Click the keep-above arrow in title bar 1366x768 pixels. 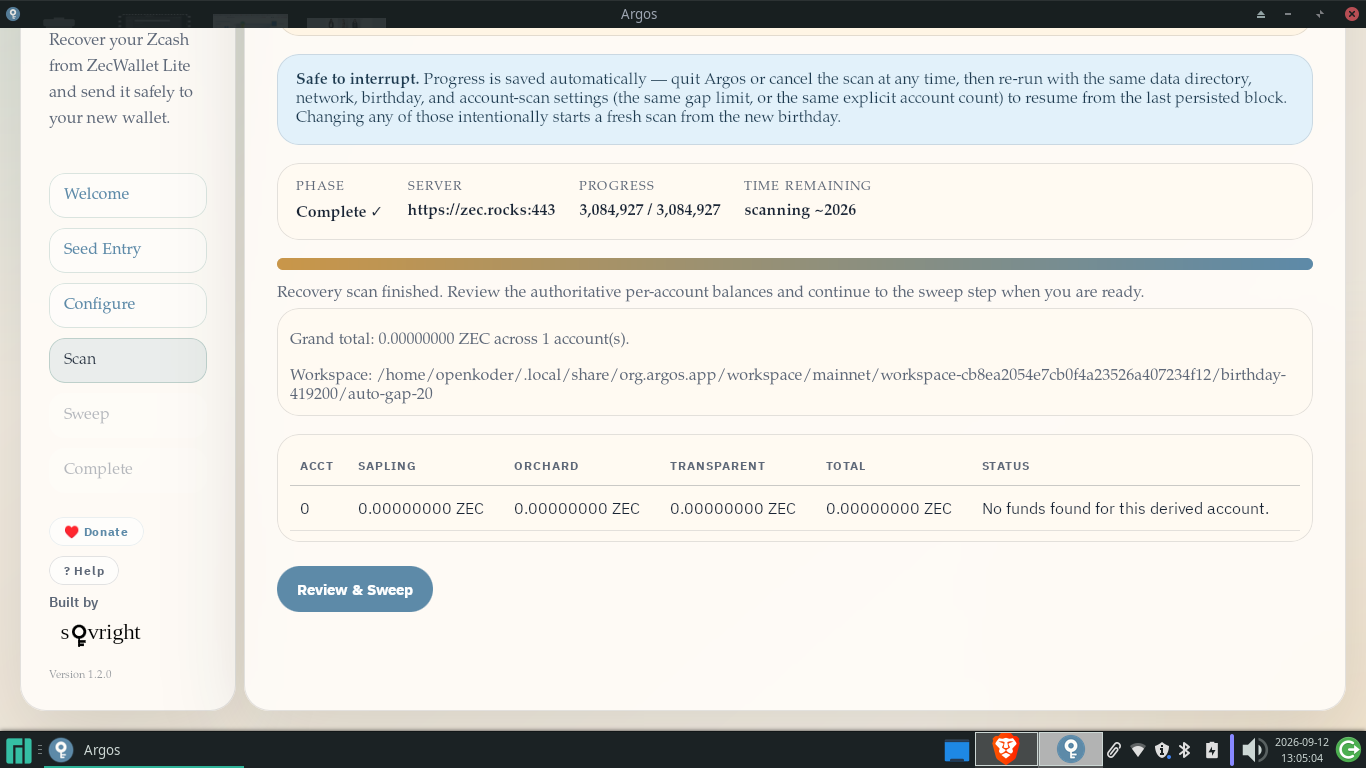pos(1261,14)
